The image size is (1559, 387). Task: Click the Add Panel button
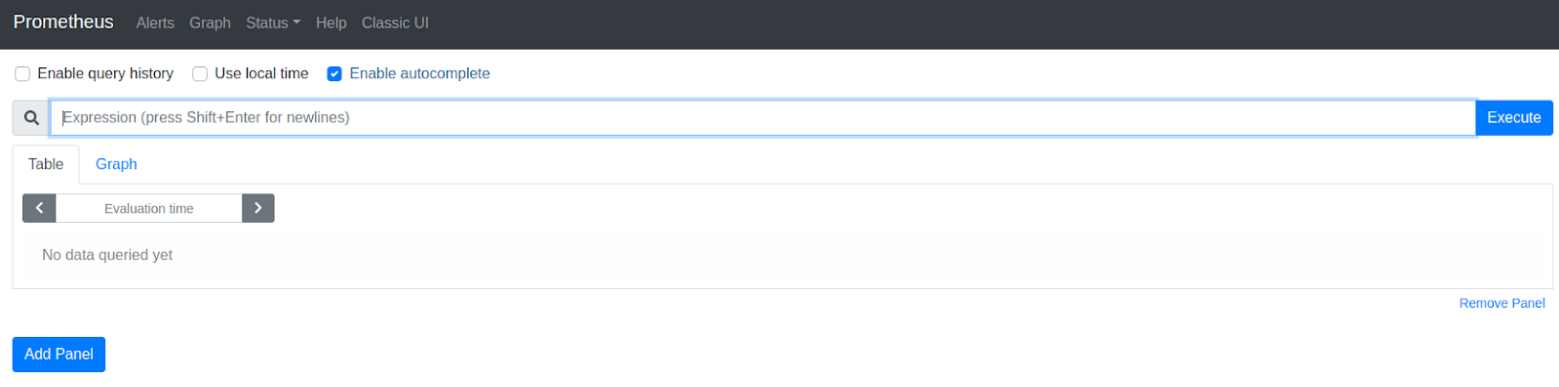point(59,354)
